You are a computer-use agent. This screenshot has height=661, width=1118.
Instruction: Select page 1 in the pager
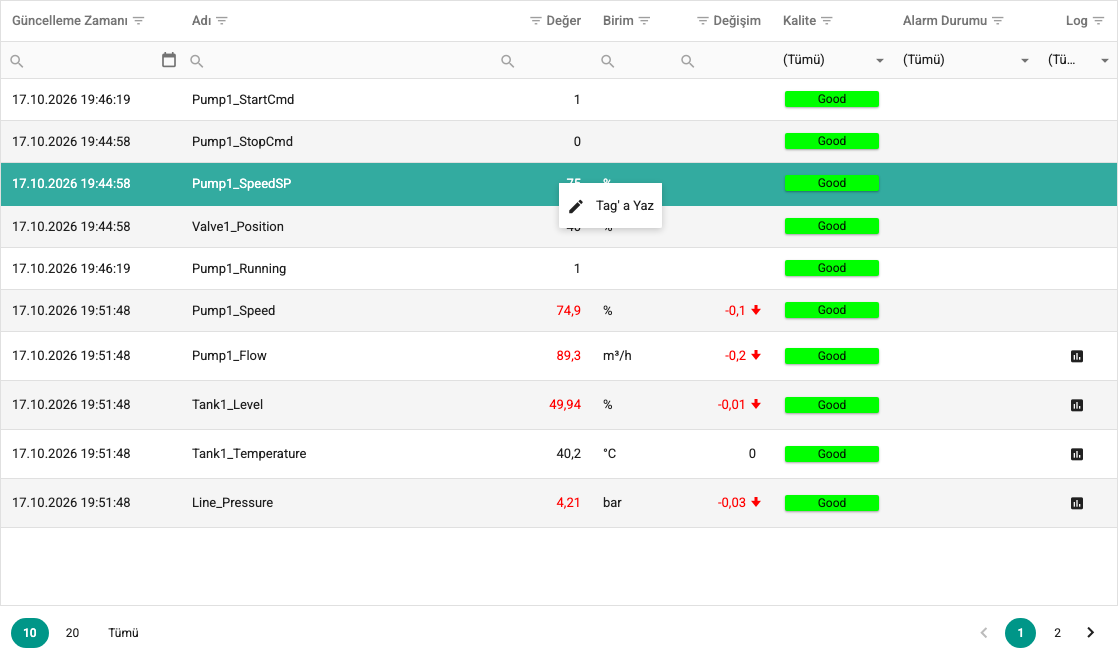click(x=1020, y=632)
